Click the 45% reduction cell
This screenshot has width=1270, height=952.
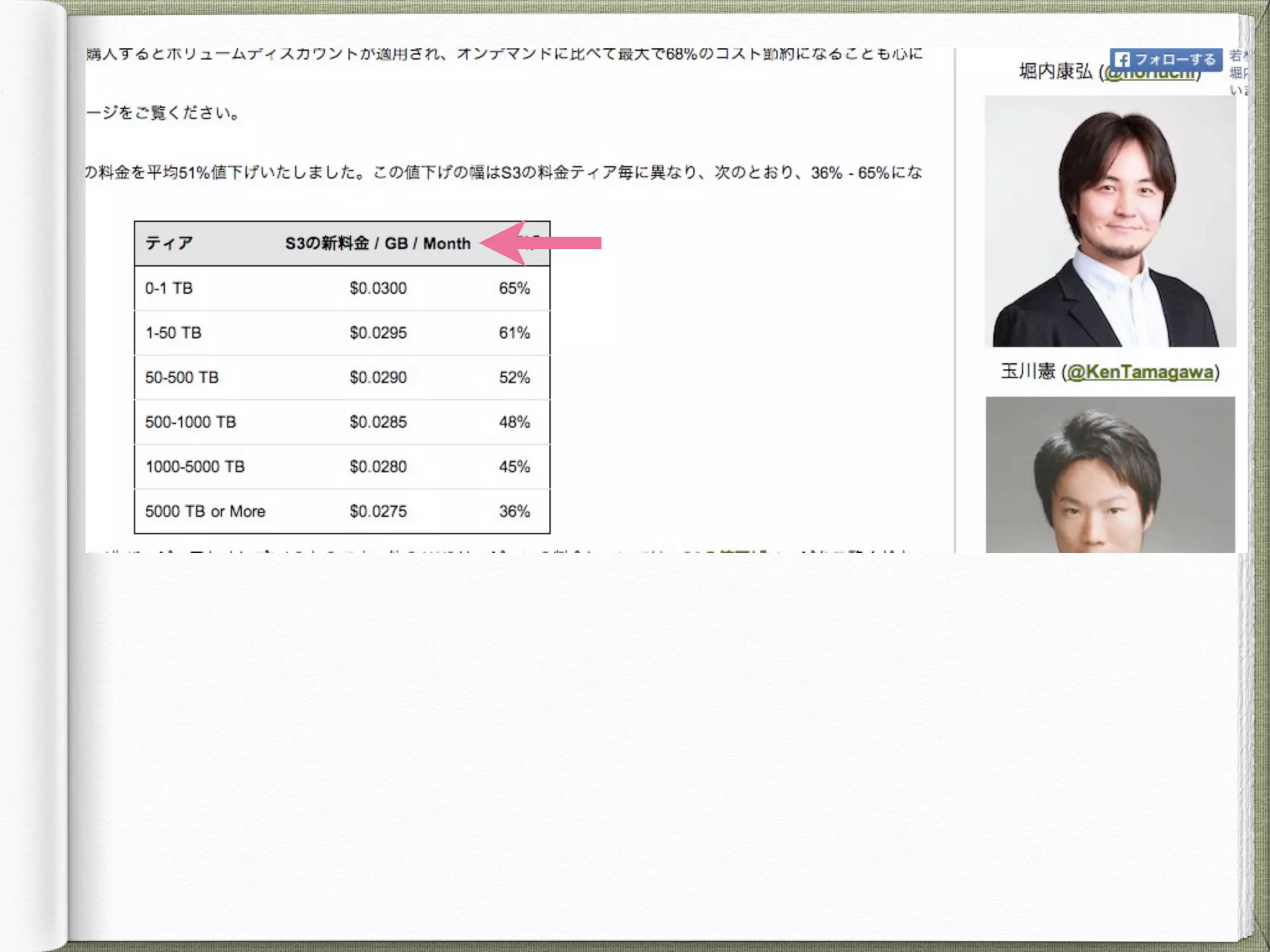point(514,467)
